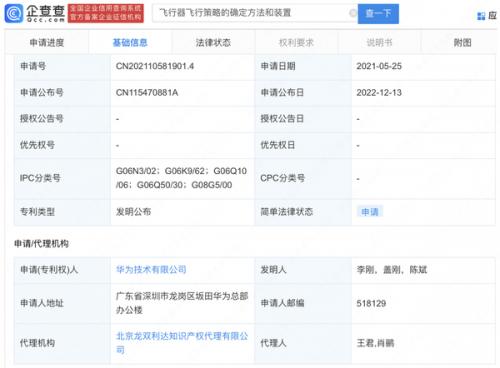Image resolution: width=500 pixels, height=368 pixels.
Task: Open the 法律状态 tab
Action: point(213,42)
